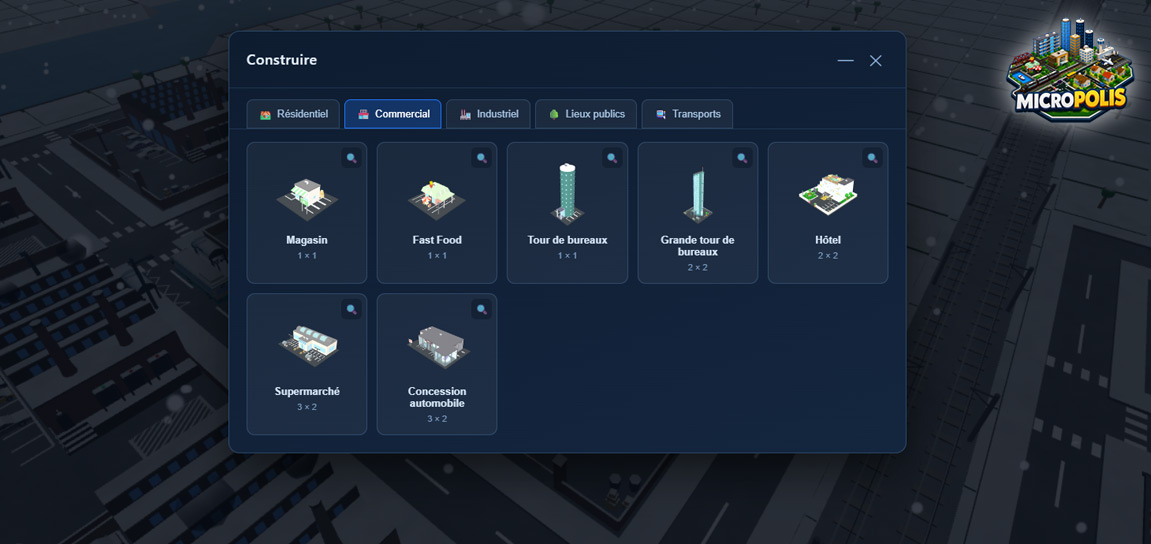Minimize the Construire dialog
This screenshot has height=544, width=1151.
pyautogui.click(x=846, y=60)
